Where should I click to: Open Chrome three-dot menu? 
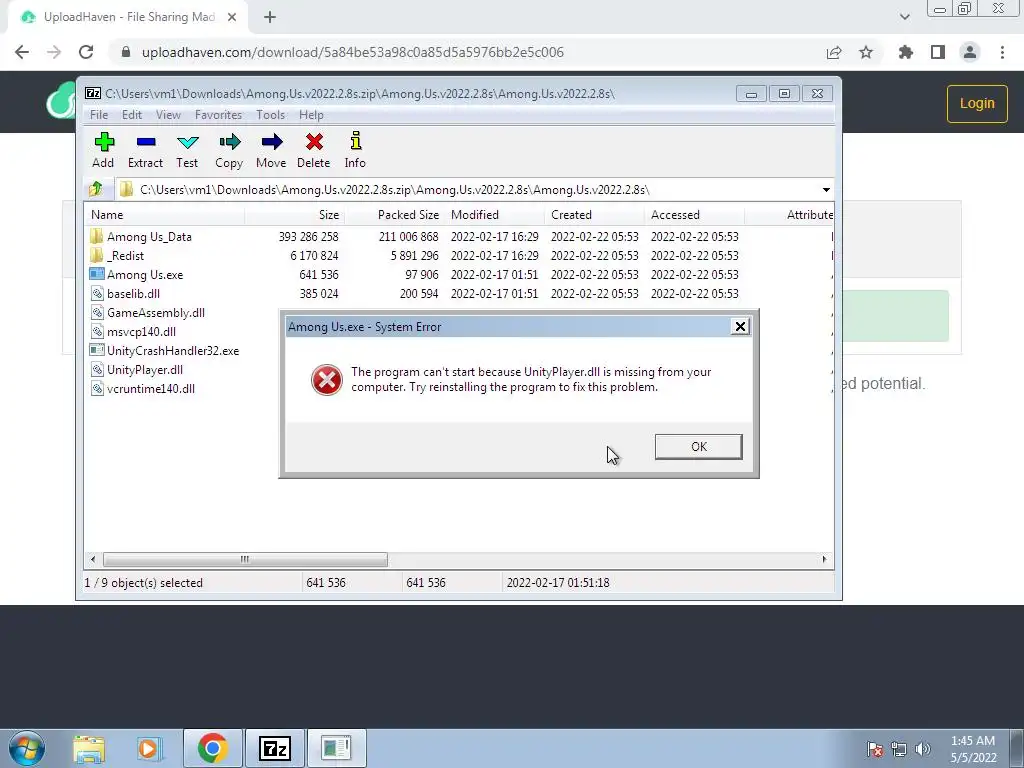[x=1002, y=52]
